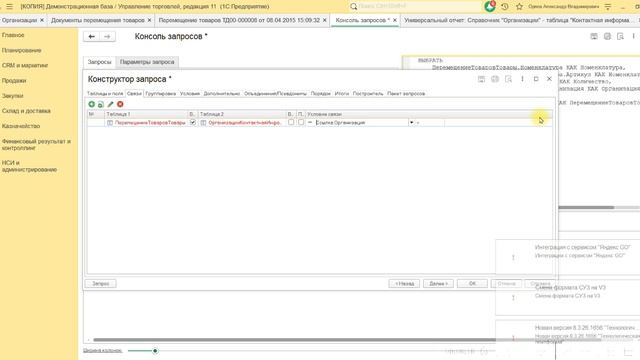The width and height of the screenshot is (640, 360).
Task: Open Планирование section in sidebar
Action: [22, 50]
